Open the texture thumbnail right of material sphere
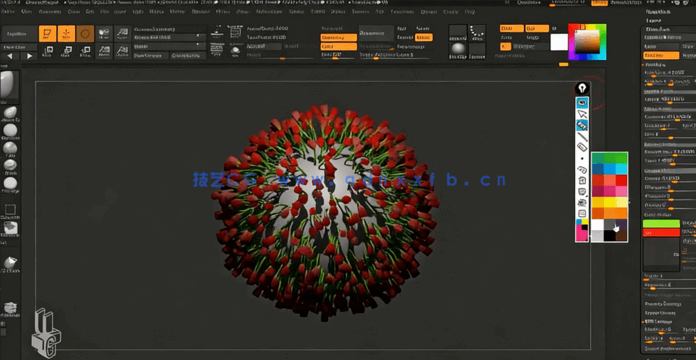Screen dimensions: 696x360 point(477,50)
